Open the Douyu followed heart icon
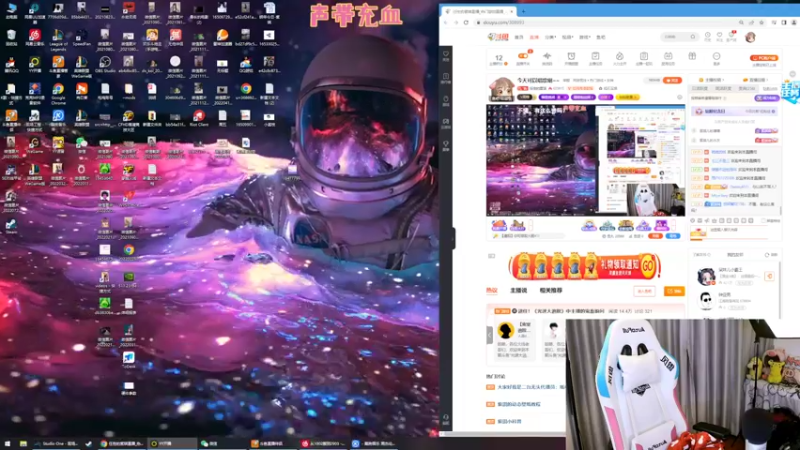The image size is (800, 450). pos(719,37)
